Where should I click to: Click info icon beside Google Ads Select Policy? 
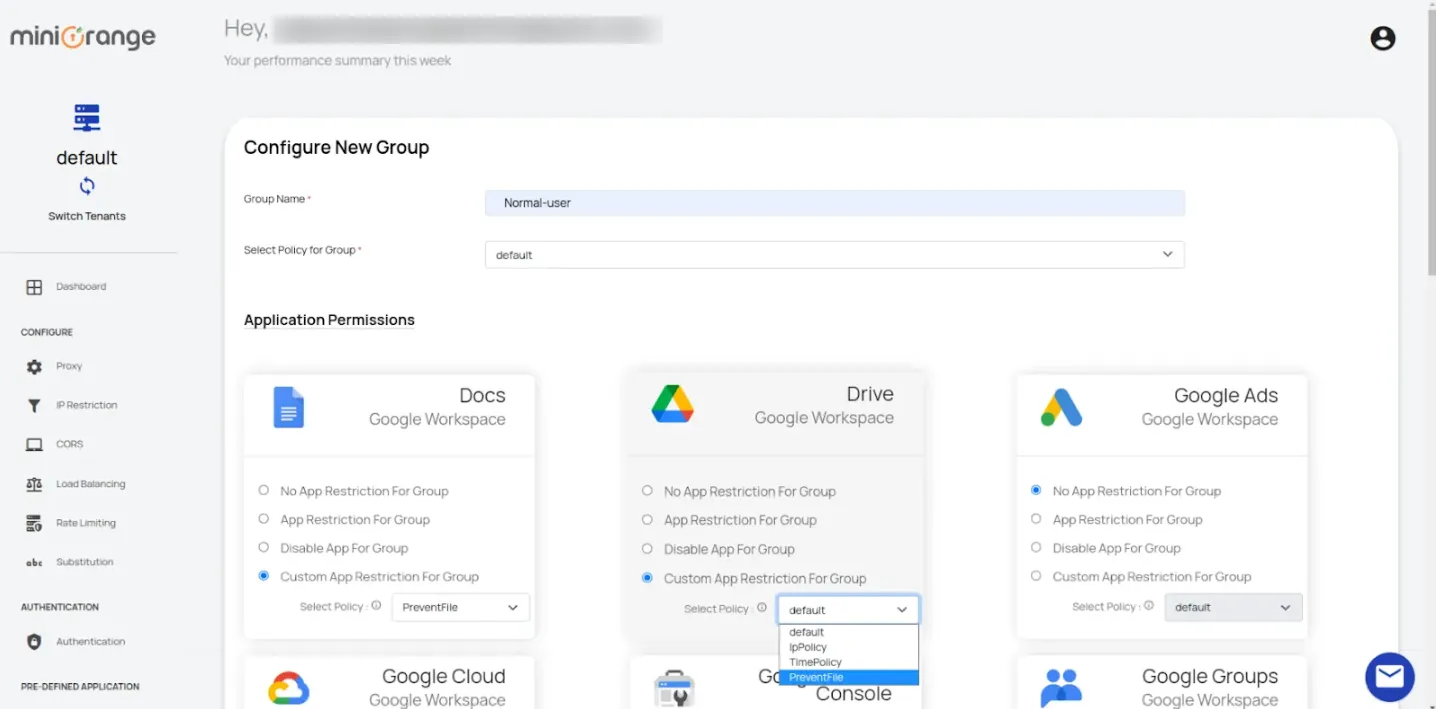click(x=1149, y=605)
